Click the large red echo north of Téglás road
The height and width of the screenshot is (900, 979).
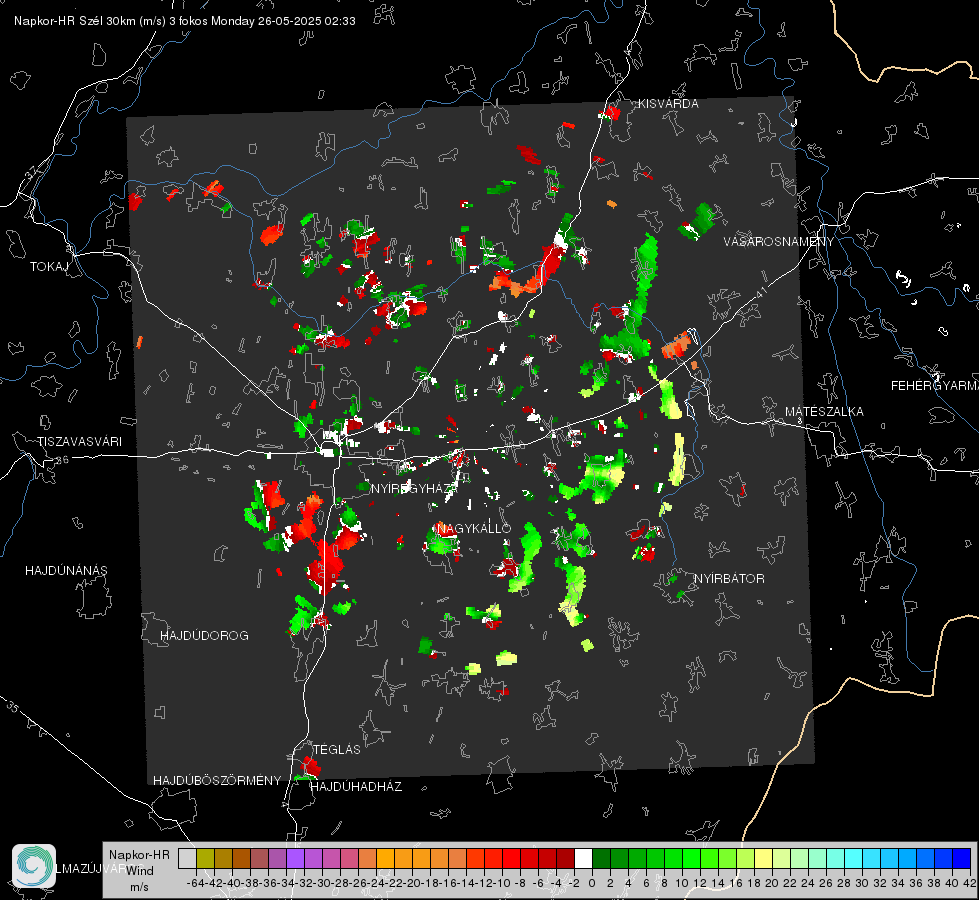click(325, 565)
